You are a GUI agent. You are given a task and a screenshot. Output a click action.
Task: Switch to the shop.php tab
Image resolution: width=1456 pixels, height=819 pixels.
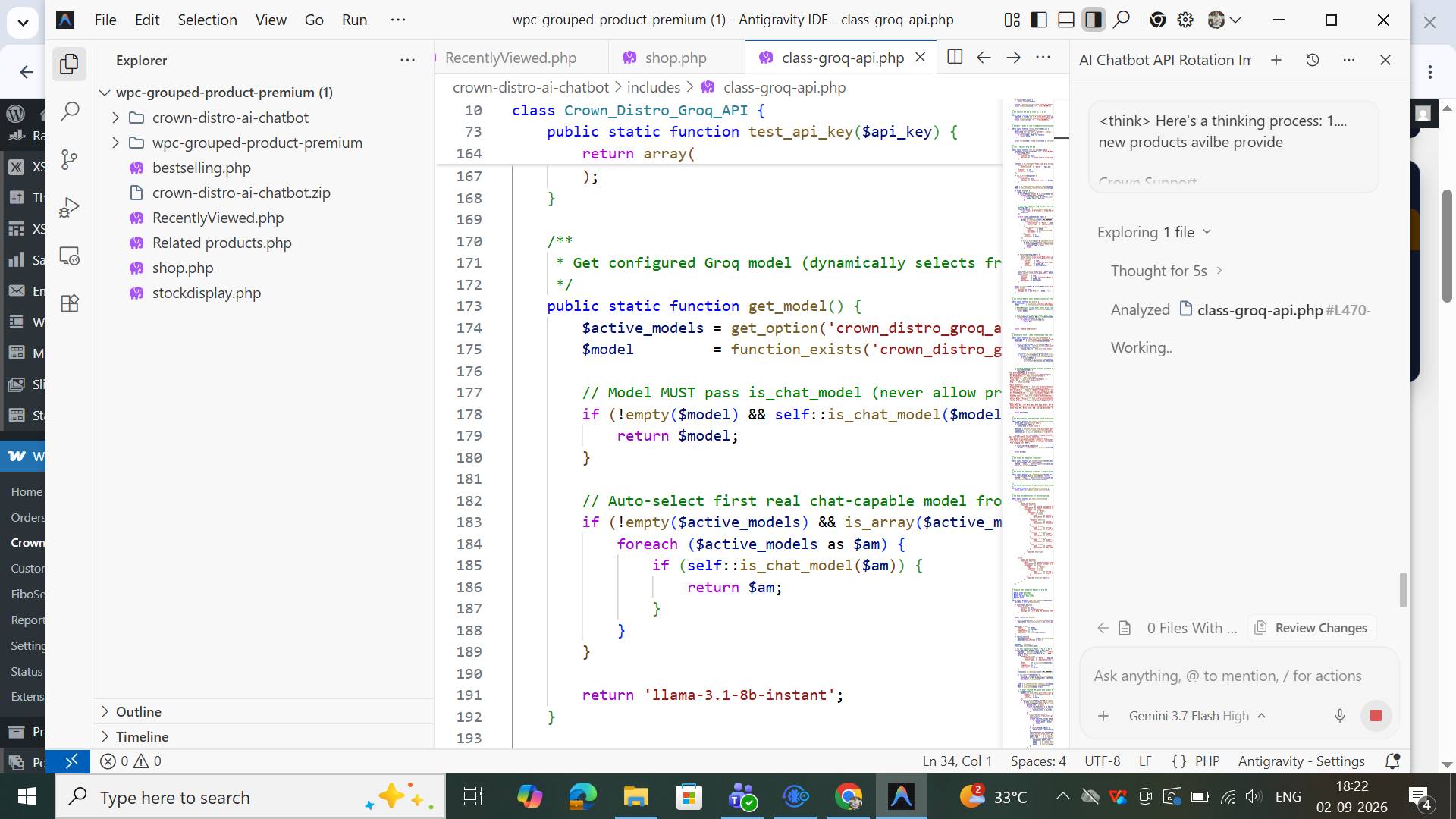point(675,58)
